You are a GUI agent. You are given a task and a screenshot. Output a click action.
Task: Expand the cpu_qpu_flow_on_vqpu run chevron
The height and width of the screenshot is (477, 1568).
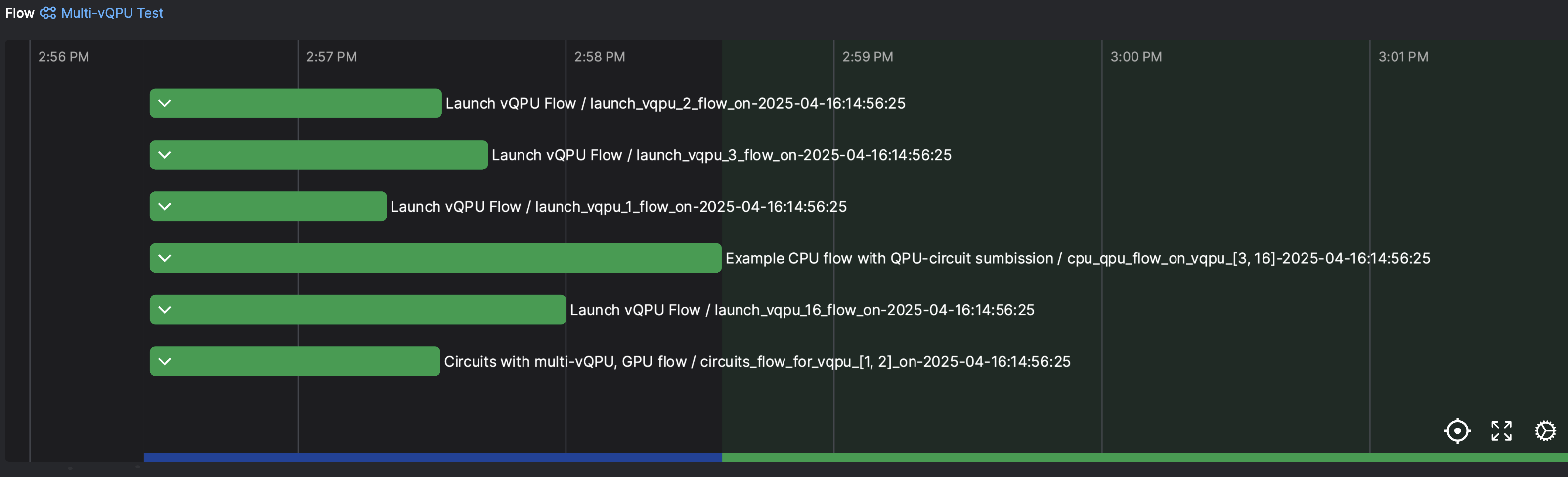[164, 258]
